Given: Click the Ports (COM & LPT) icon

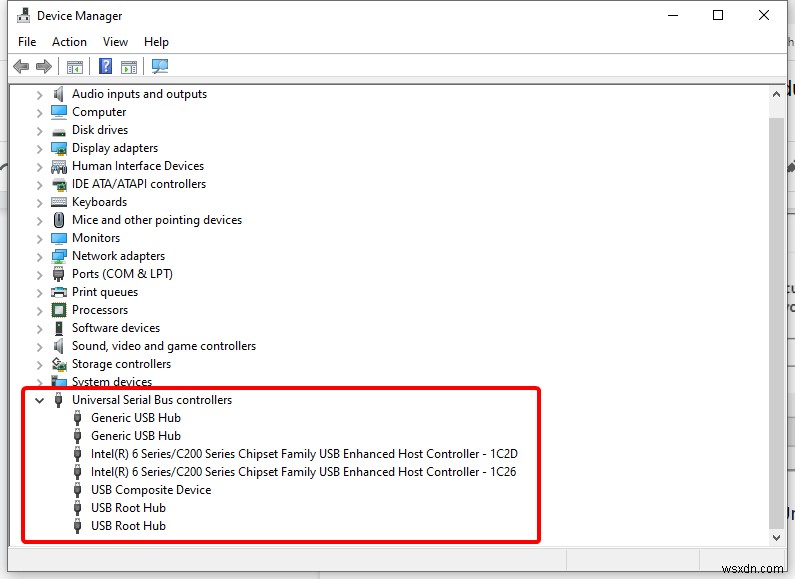Looking at the screenshot, I should pyautogui.click(x=59, y=274).
